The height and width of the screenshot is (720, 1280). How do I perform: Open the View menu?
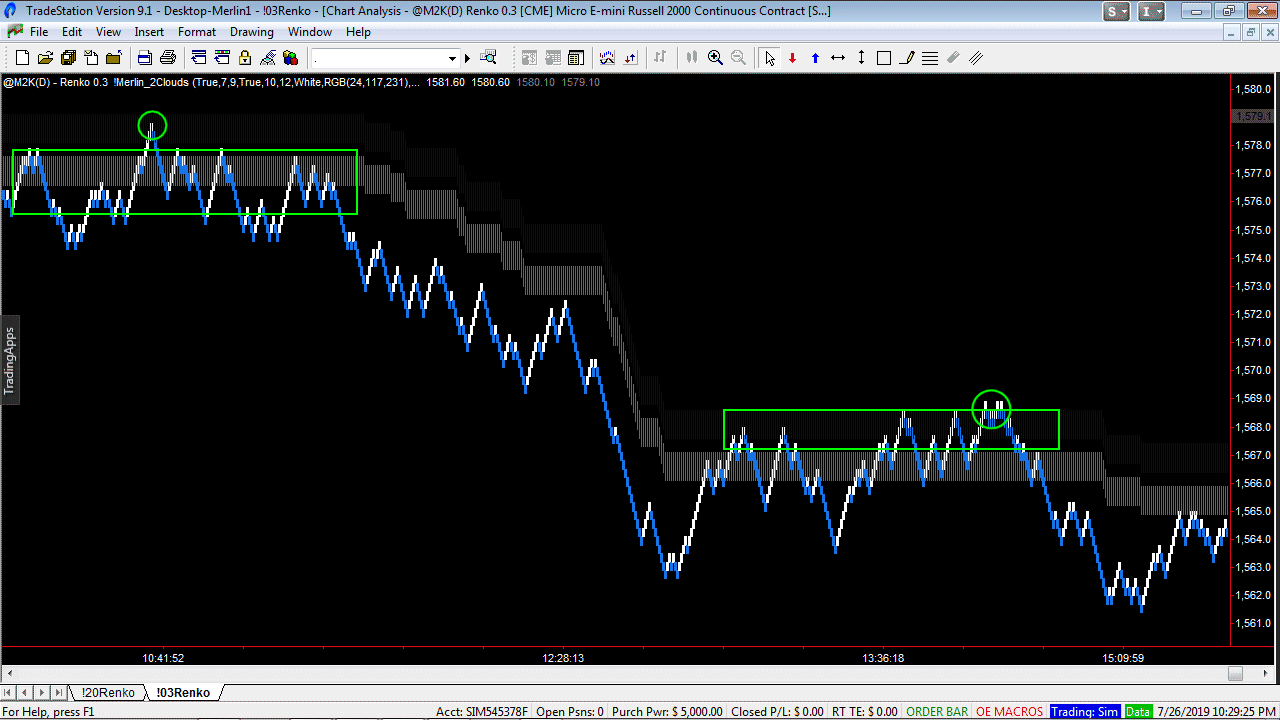tap(108, 32)
